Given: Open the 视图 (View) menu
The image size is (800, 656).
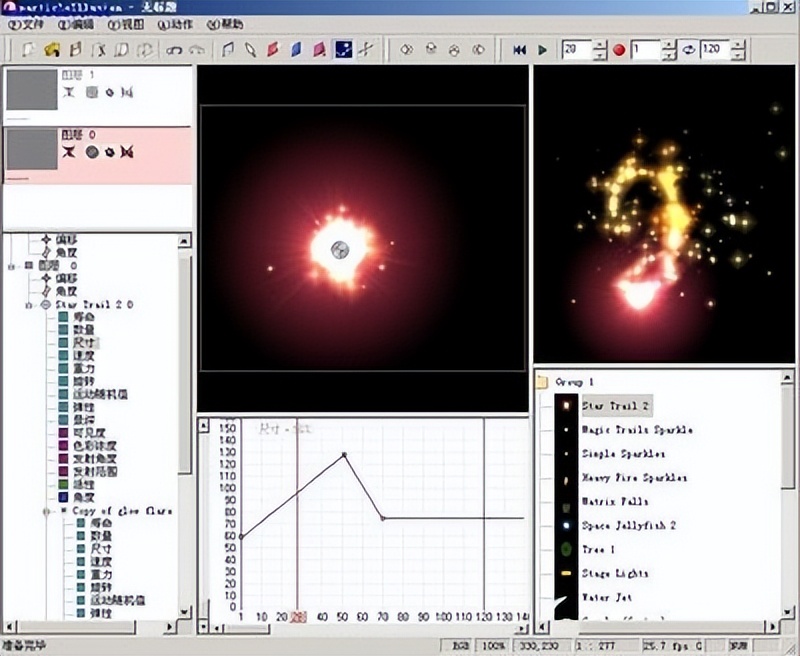Looking at the screenshot, I should [122, 24].
